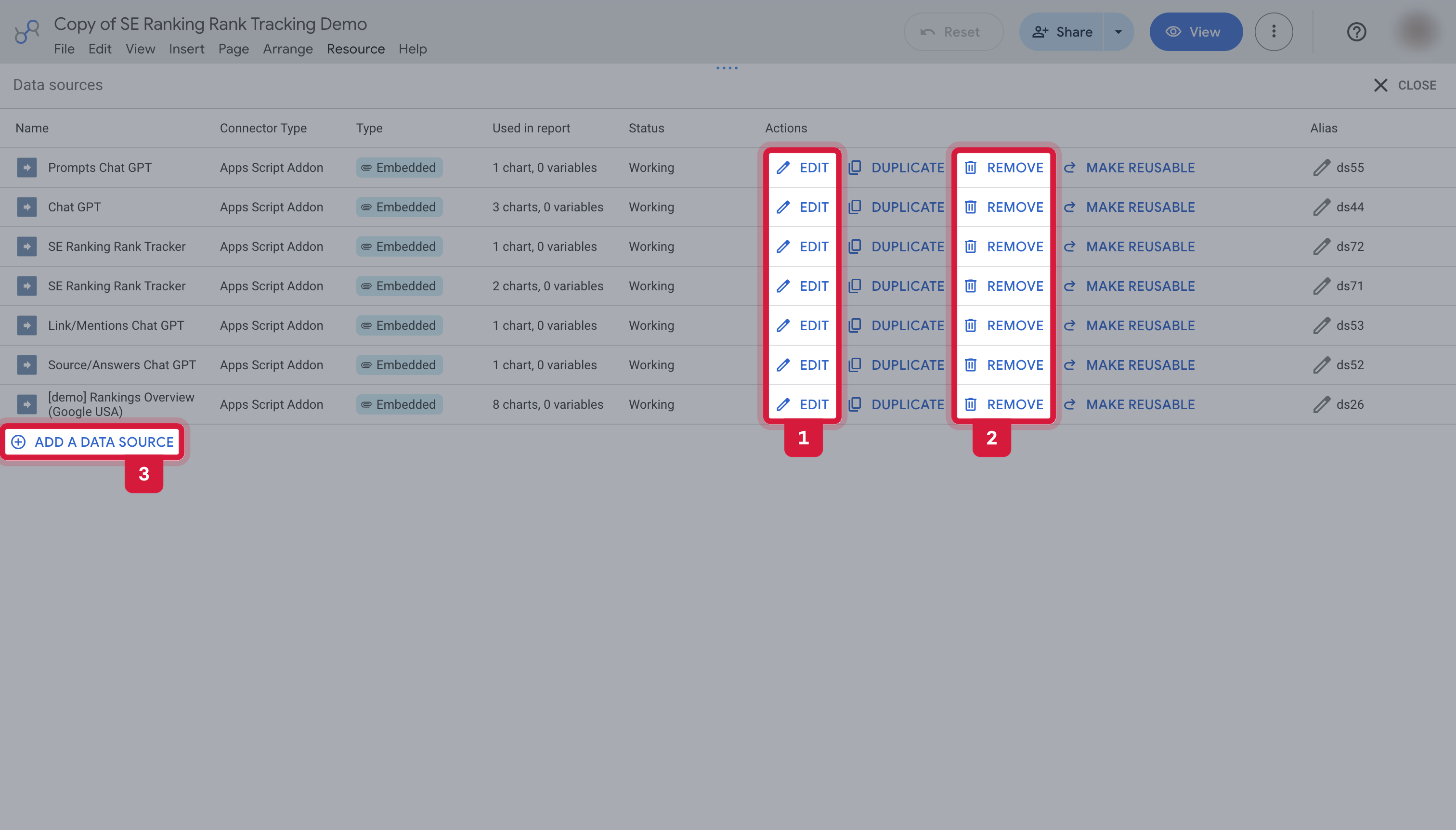
Task: Remove the ds72 SE Ranking Rank Tracker source
Action: 1004,246
